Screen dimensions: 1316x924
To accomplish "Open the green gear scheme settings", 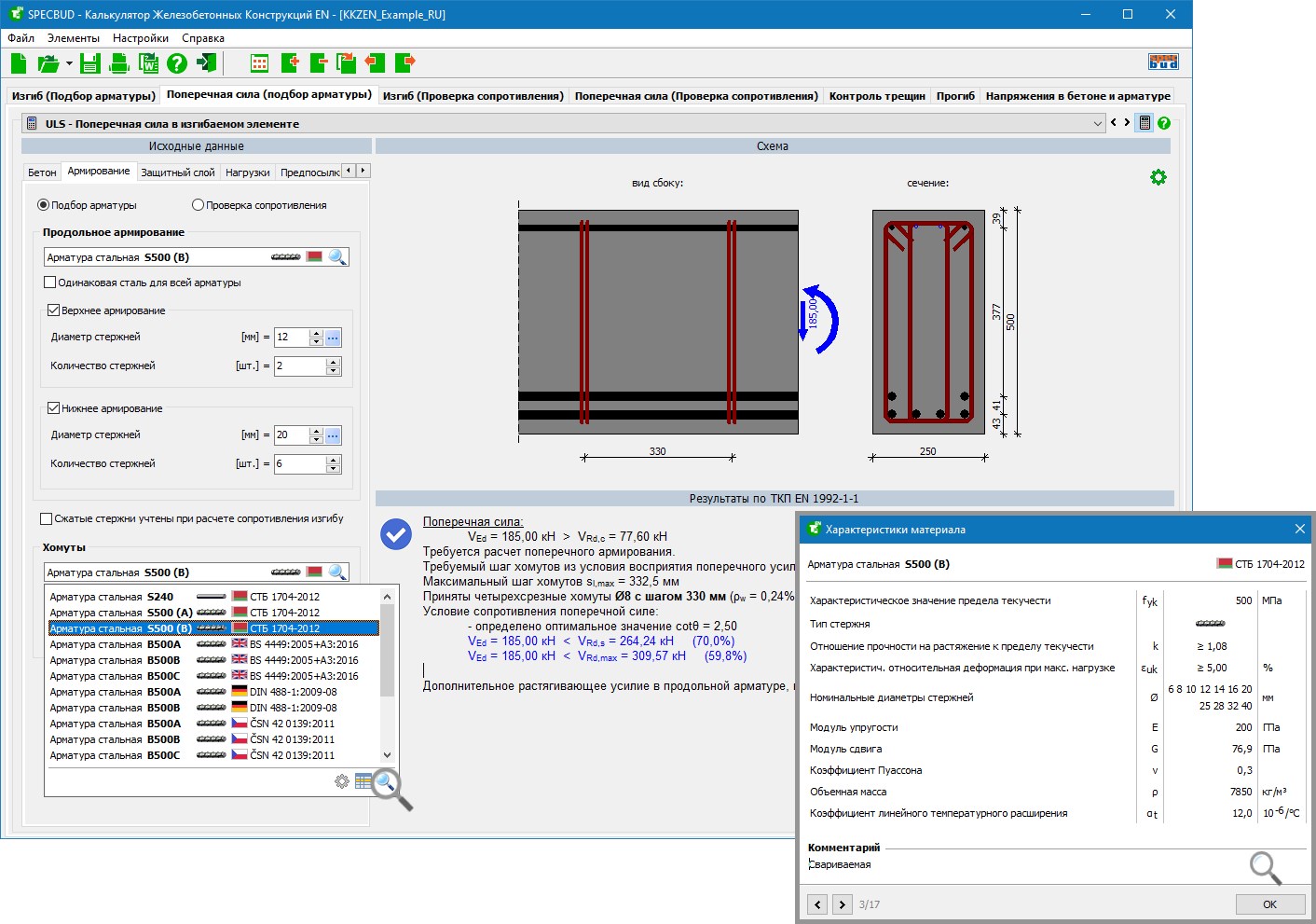I will click(x=1158, y=177).
